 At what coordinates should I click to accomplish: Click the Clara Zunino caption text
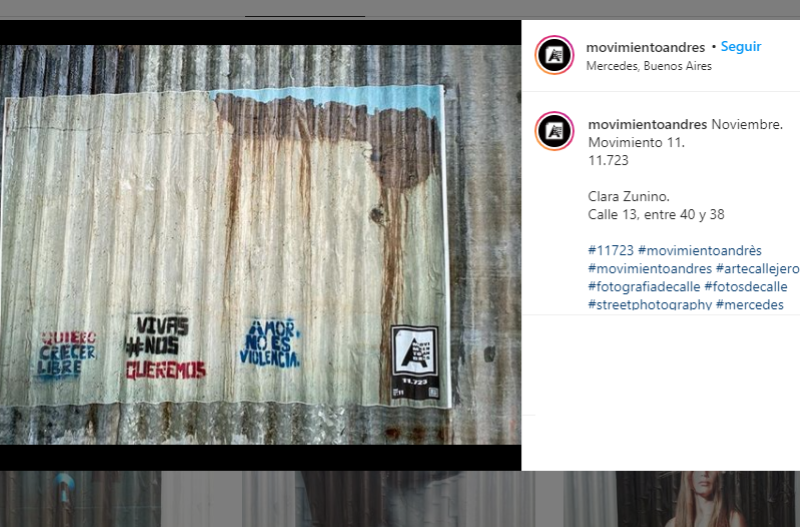[629, 196]
